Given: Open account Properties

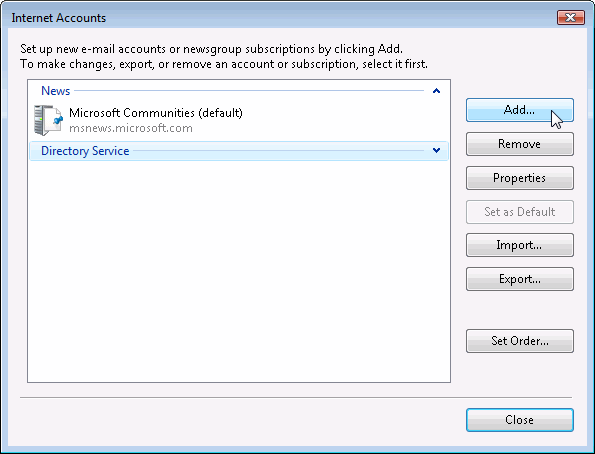Looking at the screenshot, I should (x=519, y=178).
